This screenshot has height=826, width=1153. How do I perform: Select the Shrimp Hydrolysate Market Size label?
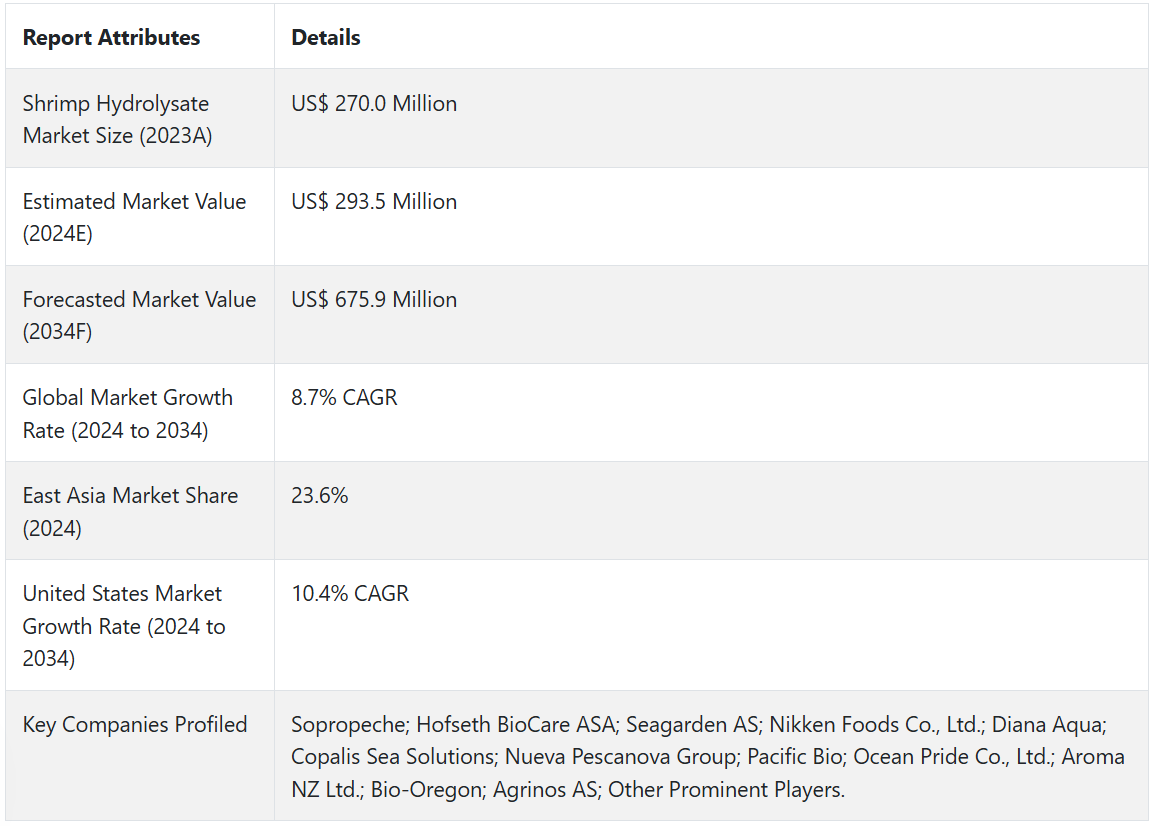[x=117, y=119]
